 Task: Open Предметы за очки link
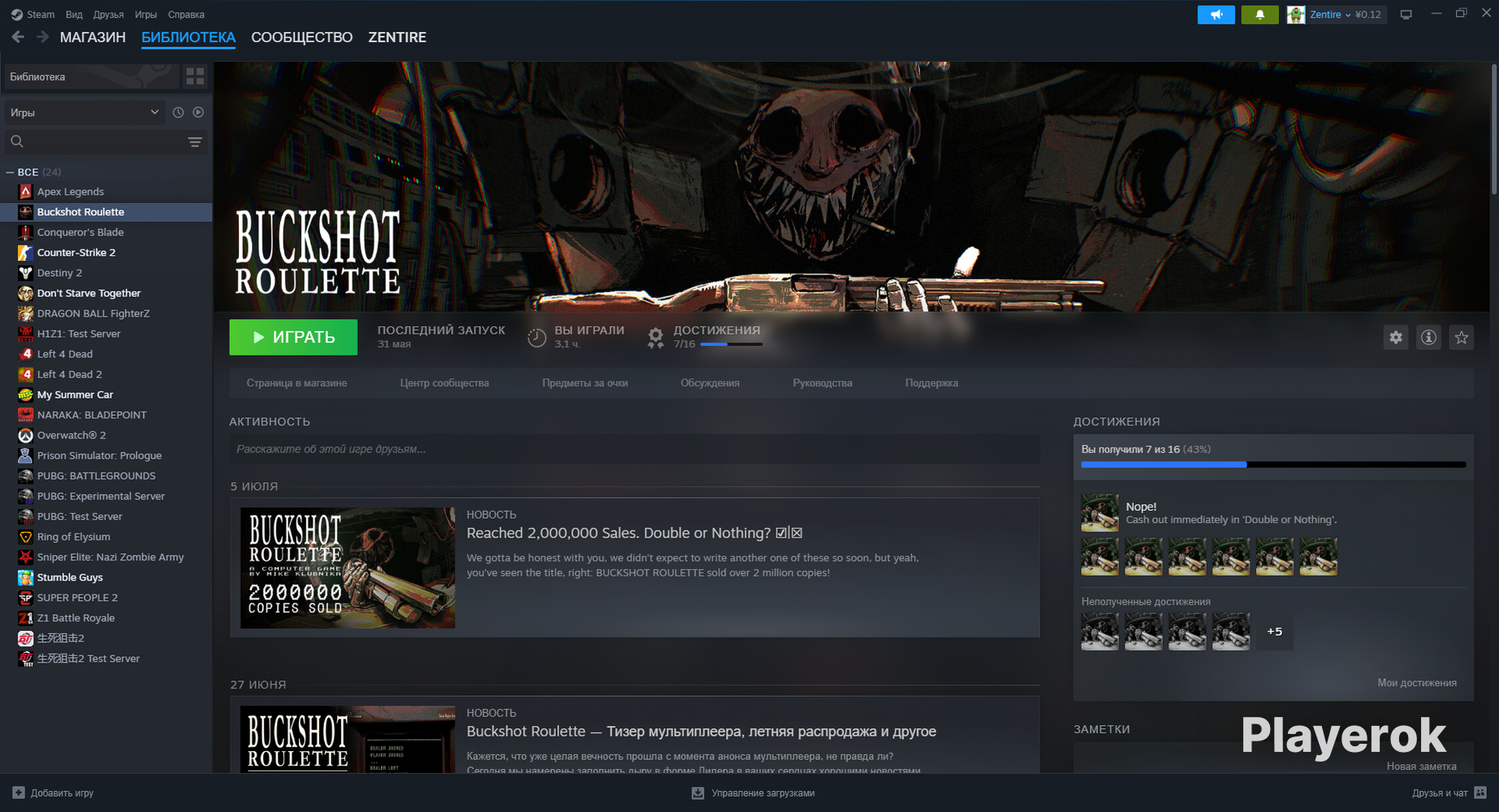[585, 383]
